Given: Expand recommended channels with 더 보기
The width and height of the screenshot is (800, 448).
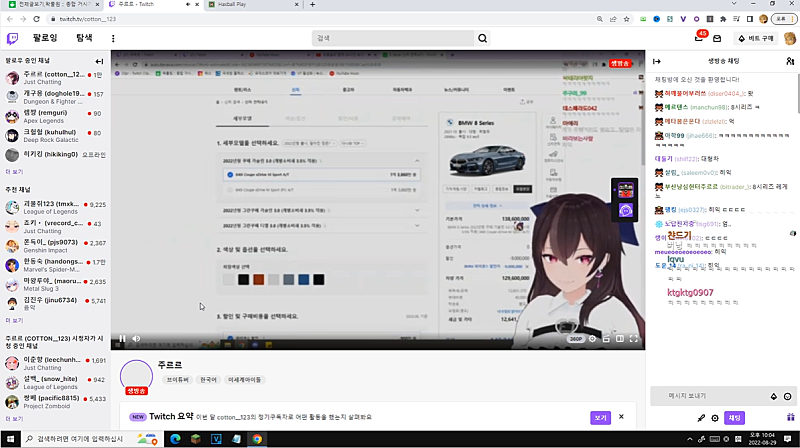Looking at the screenshot, I should 14,321.
